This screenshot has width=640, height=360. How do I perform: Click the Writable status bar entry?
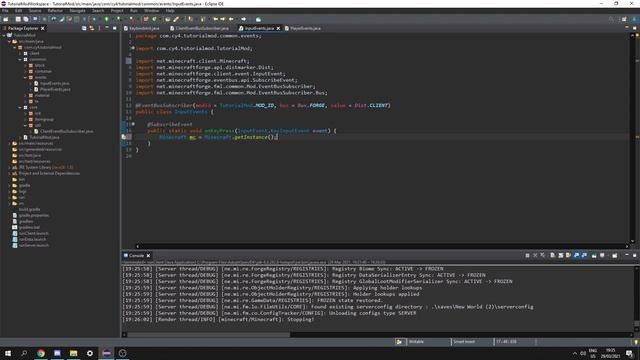pyautogui.click(x=416, y=342)
